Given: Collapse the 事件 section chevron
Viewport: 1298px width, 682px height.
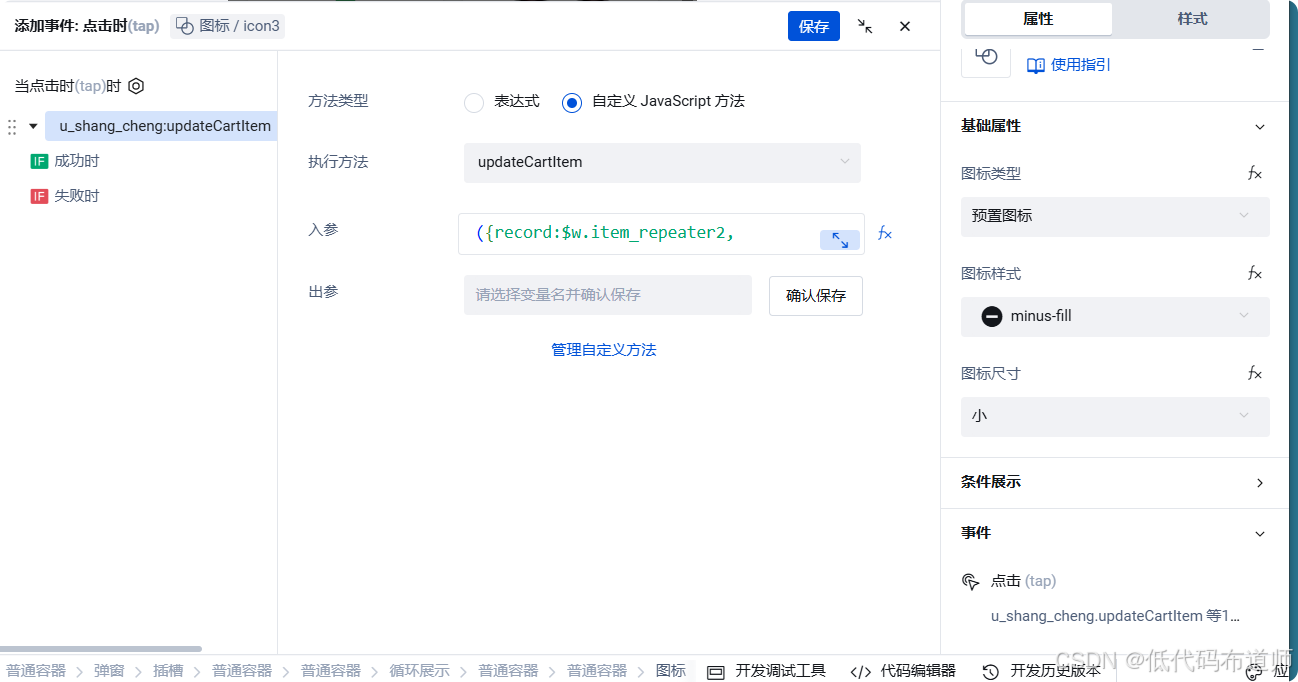Looking at the screenshot, I should (1260, 534).
